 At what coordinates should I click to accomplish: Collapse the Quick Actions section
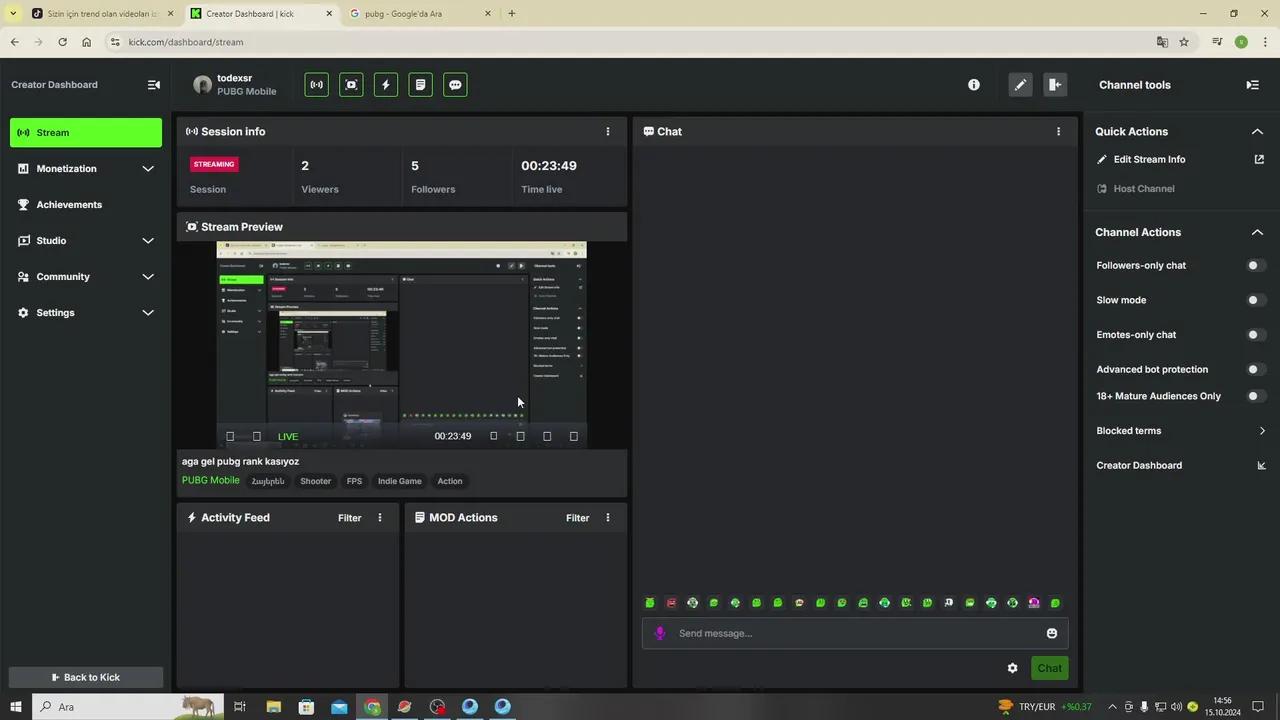tap(1257, 132)
